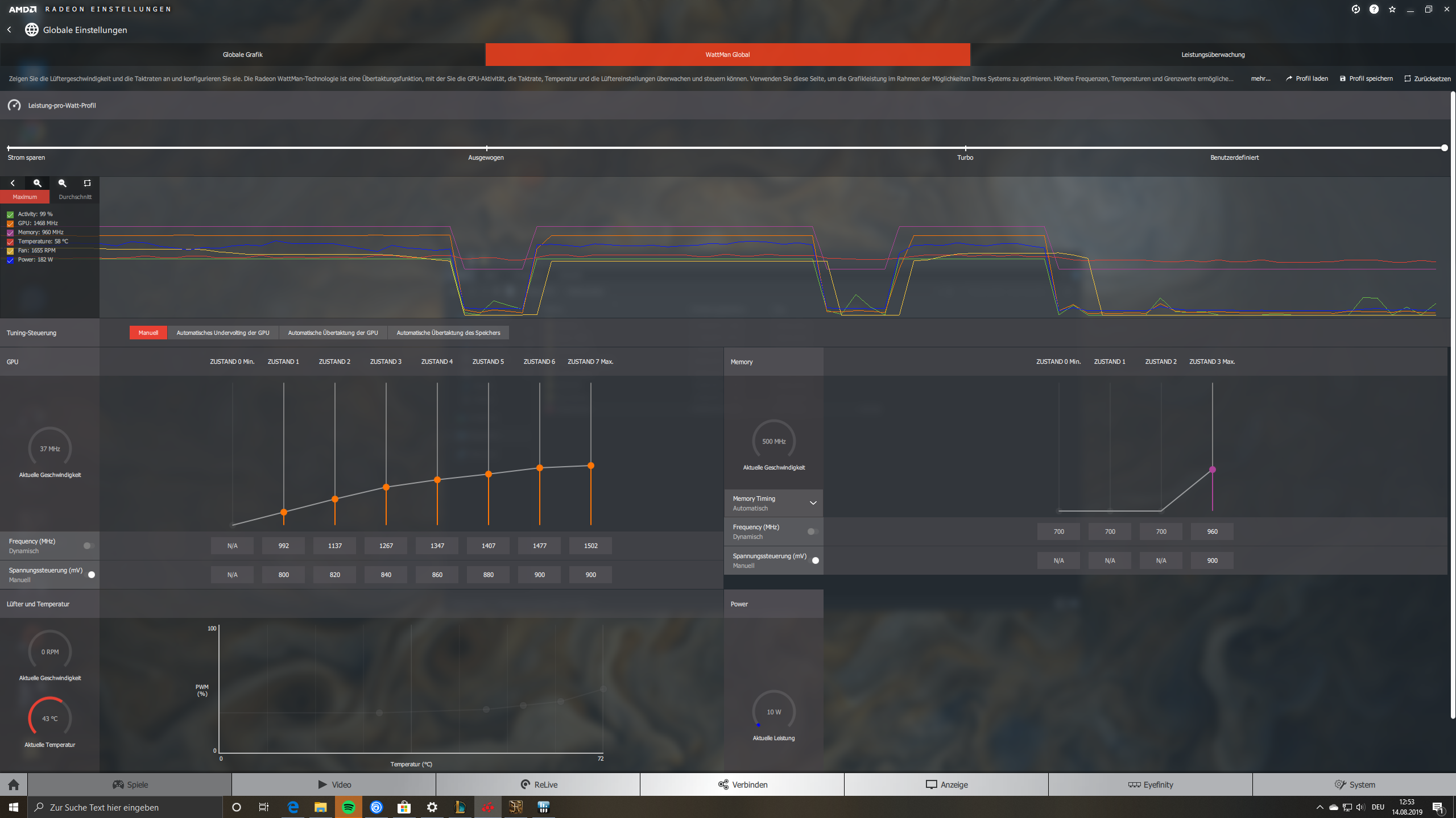Click the ZUSTAND 7 Max. GPU frequency slider handle
1456x818 pixels.
pyautogui.click(x=591, y=466)
